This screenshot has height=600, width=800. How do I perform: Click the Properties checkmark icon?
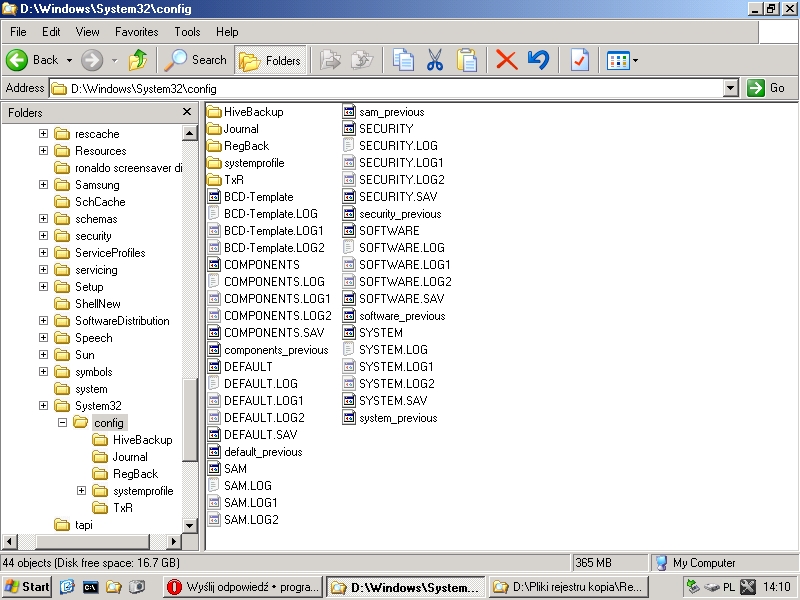point(579,60)
